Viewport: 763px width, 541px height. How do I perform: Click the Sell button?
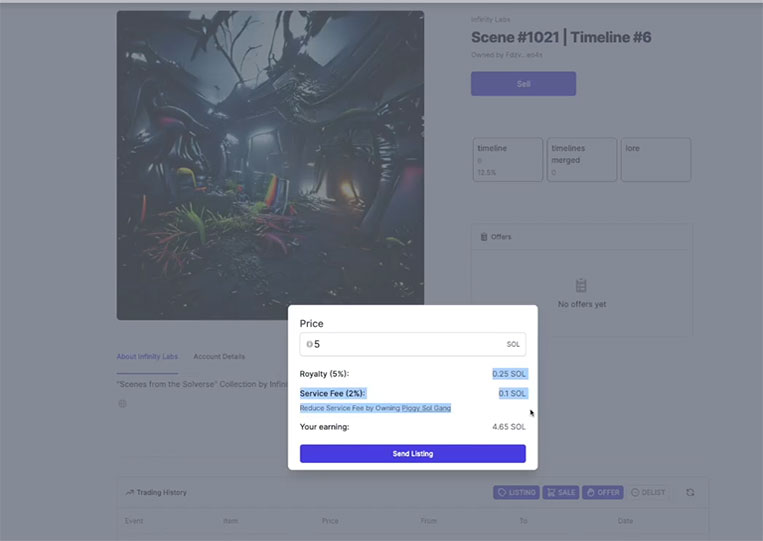tap(523, 84)
